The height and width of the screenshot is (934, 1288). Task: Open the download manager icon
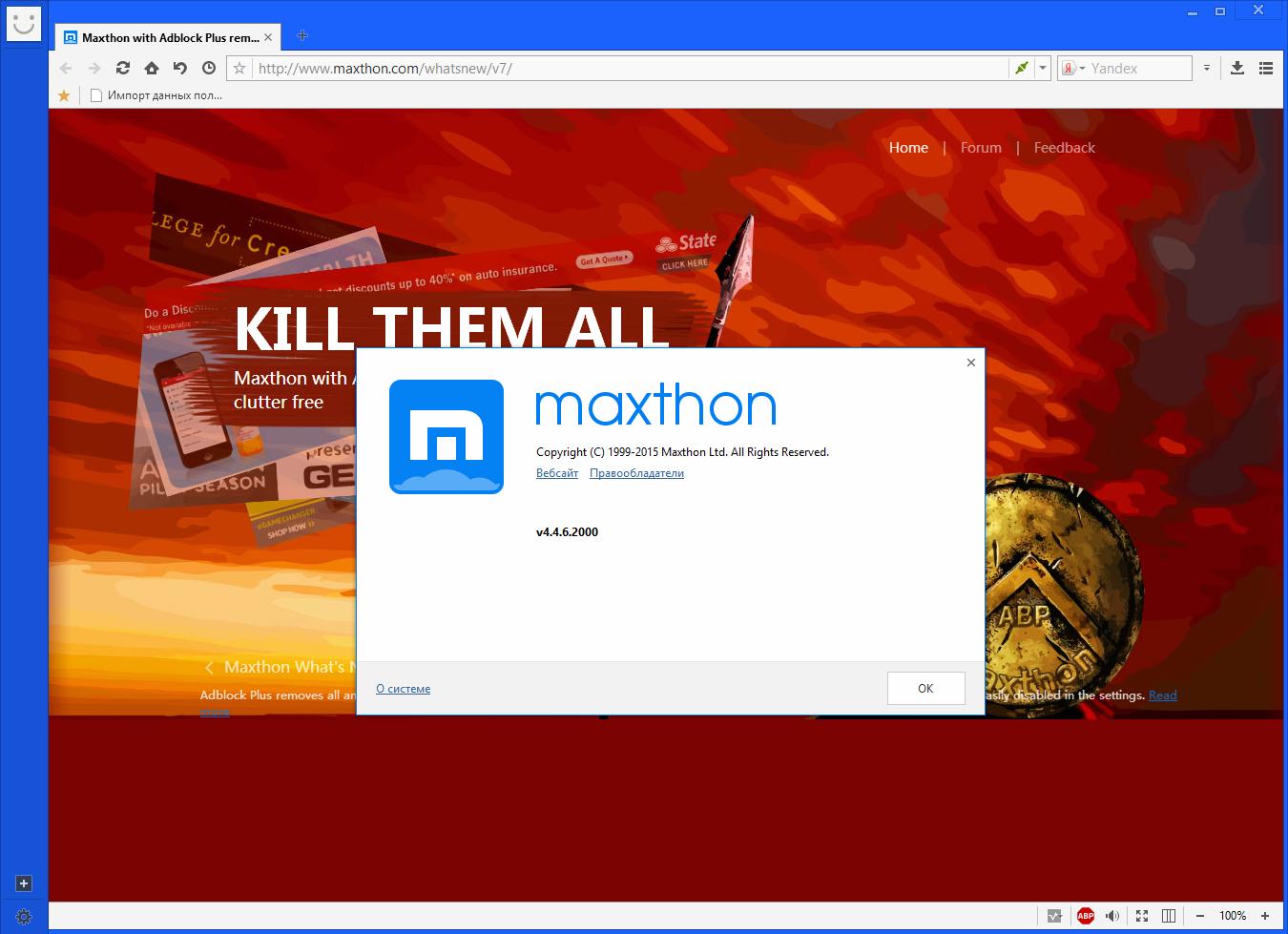tap(1237, 68)
